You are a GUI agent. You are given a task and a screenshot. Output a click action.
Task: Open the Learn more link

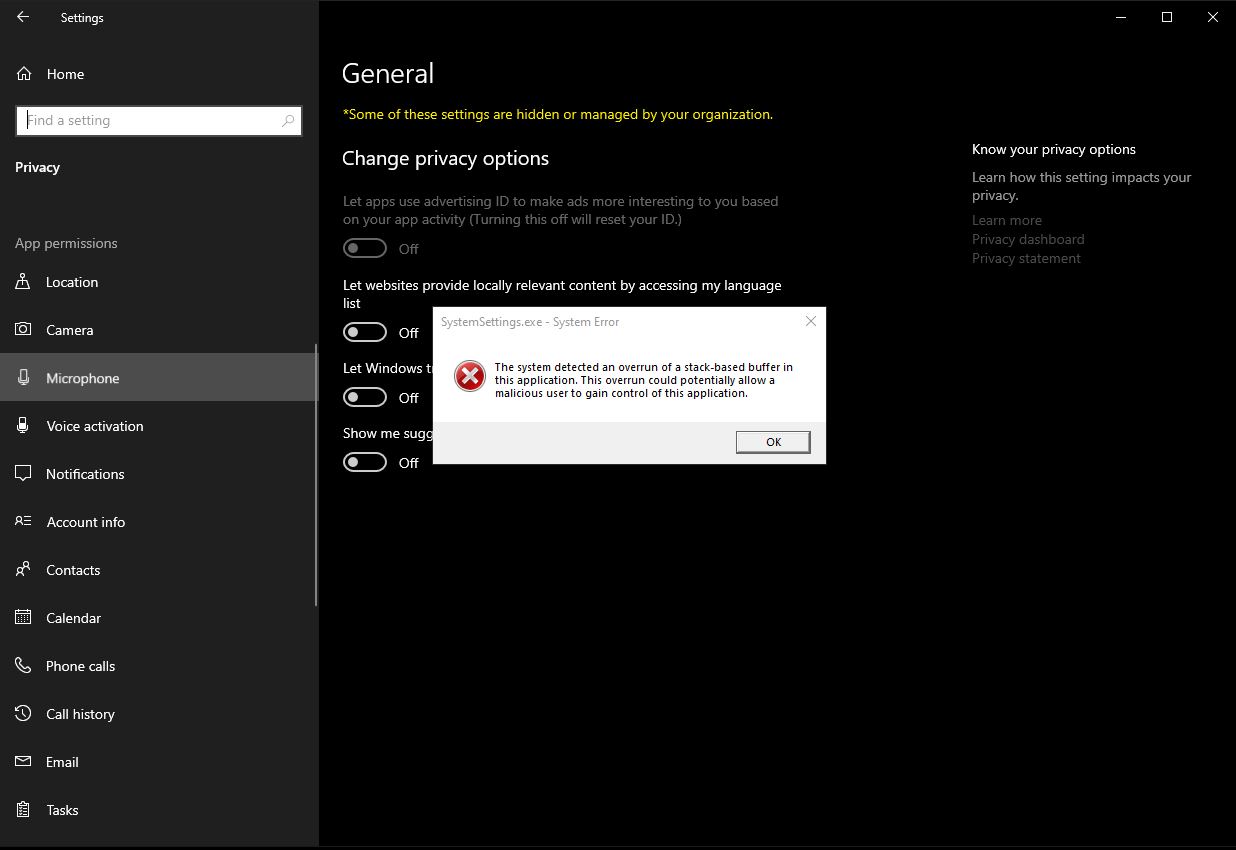tap(1007, 220)
